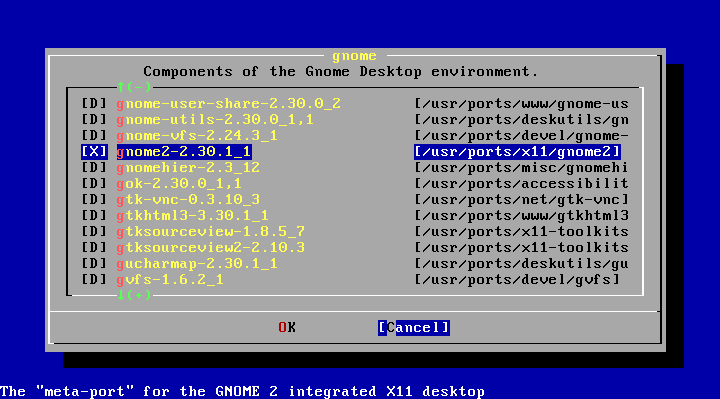This screenshot has width=720, height=399.
Task: Click the path /usr/ports/devel/gnome-
Action: pos(522,136)
